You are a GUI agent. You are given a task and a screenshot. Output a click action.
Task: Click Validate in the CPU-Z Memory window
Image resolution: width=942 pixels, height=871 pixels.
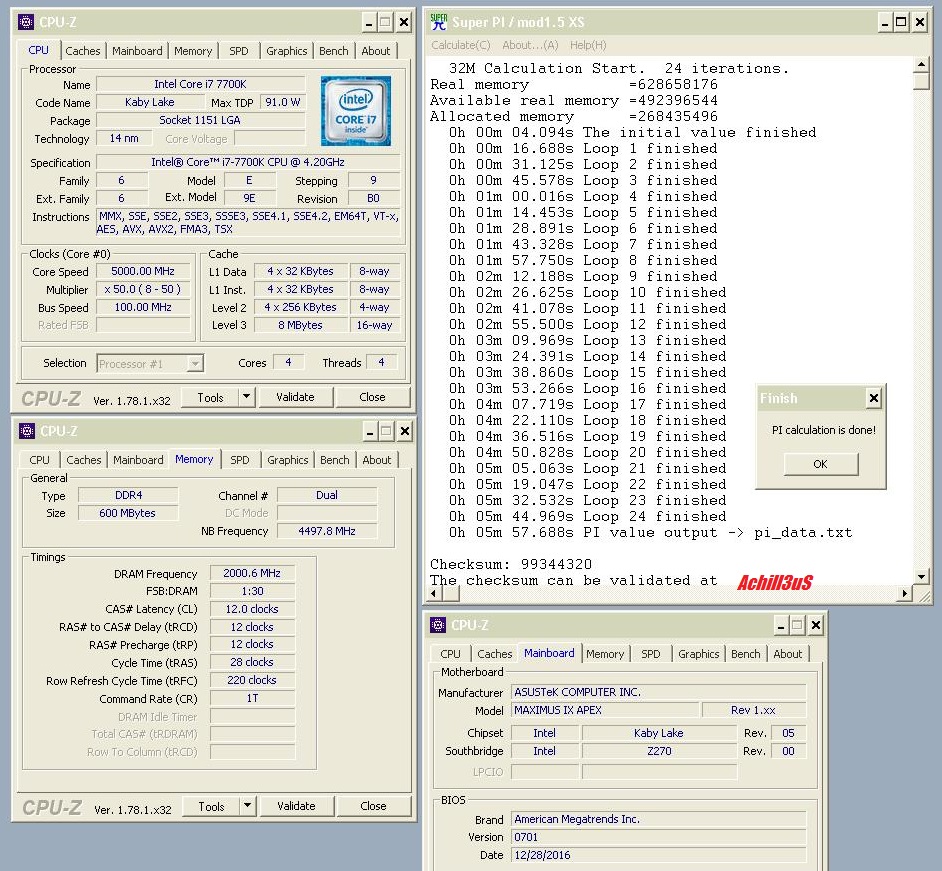[296, 806]
